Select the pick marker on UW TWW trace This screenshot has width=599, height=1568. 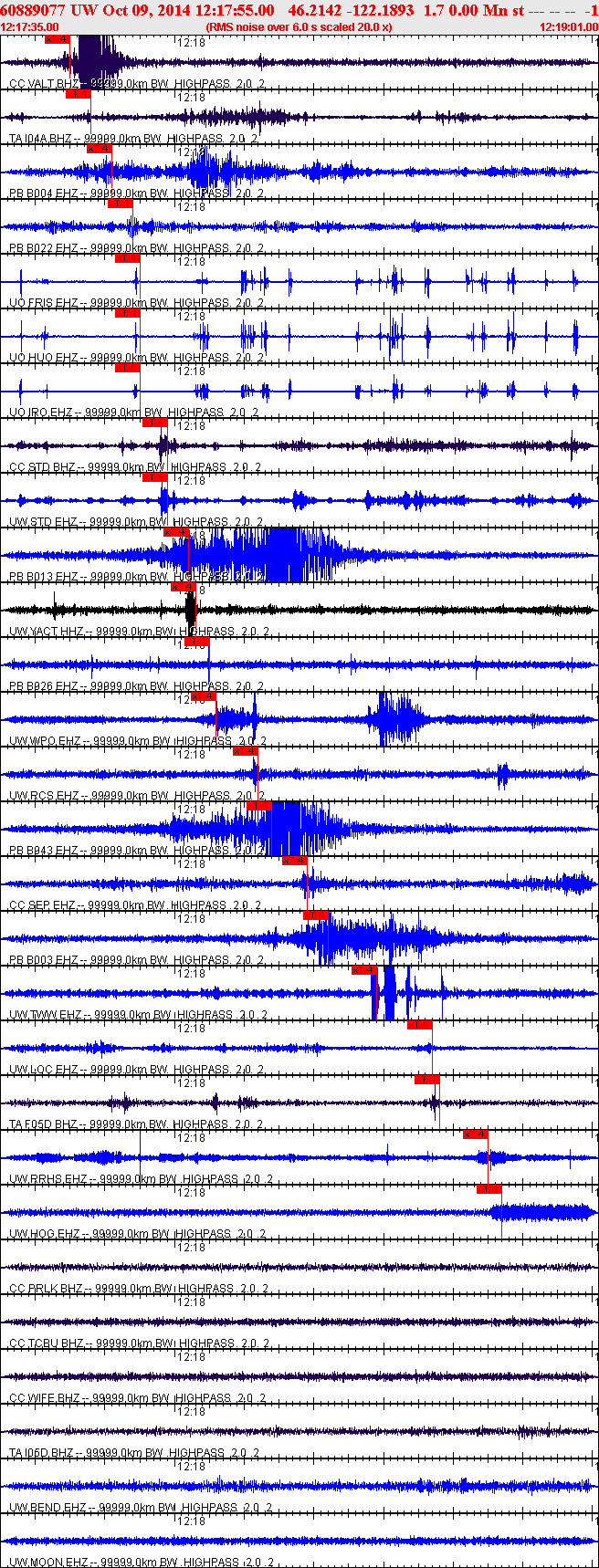pos(364,970)
